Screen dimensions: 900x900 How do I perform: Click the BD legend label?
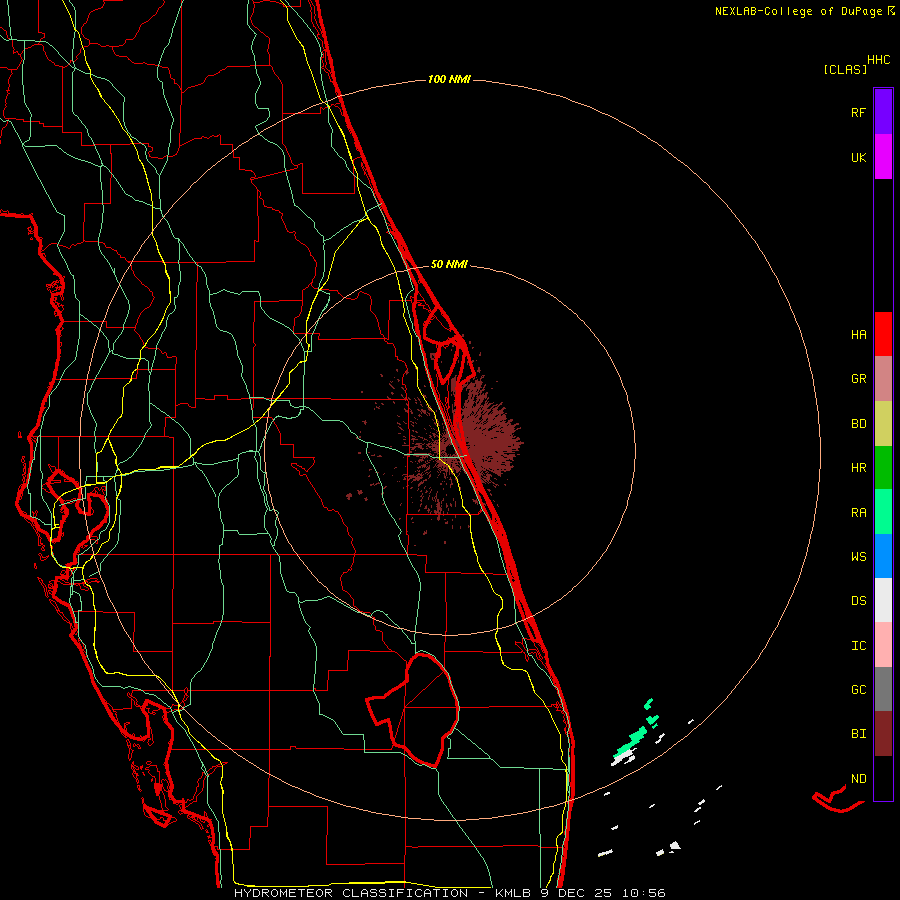858,424
